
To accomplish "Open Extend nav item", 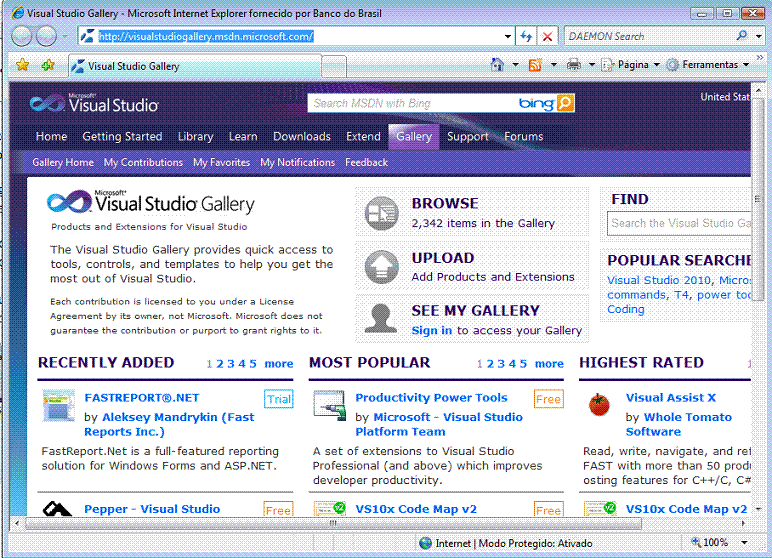I will click(363, 136).
